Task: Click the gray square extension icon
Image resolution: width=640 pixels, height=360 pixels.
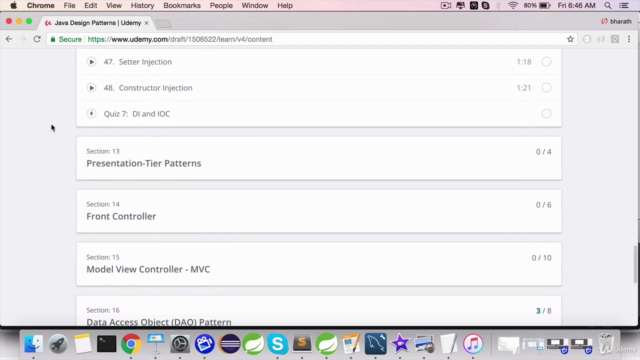Action: pos(615,39)
